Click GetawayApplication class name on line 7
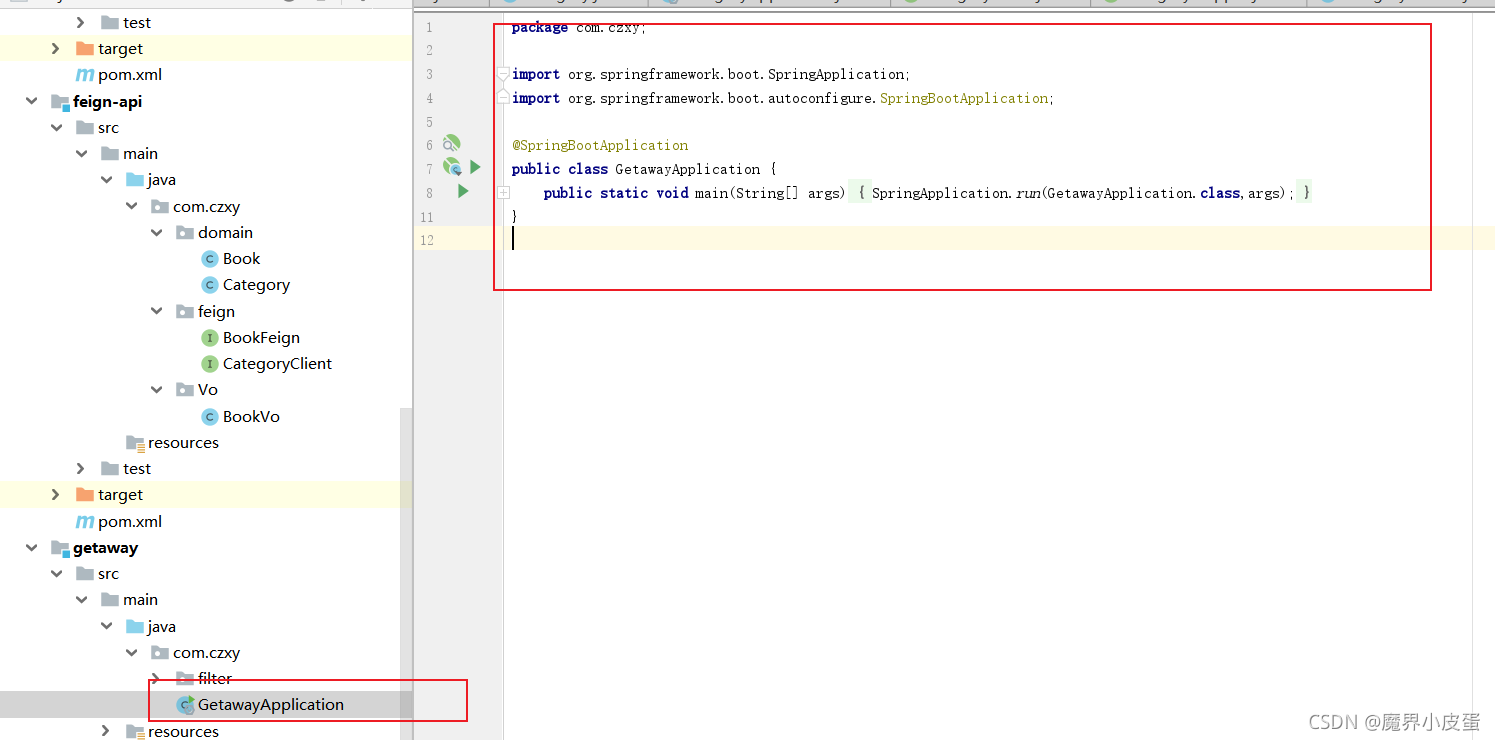The height and width of the screenshot is (740, 1495). [688, 169]
